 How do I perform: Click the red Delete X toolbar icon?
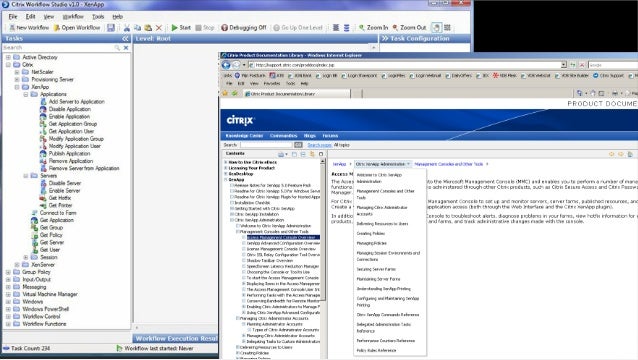[x=159, y=28]
